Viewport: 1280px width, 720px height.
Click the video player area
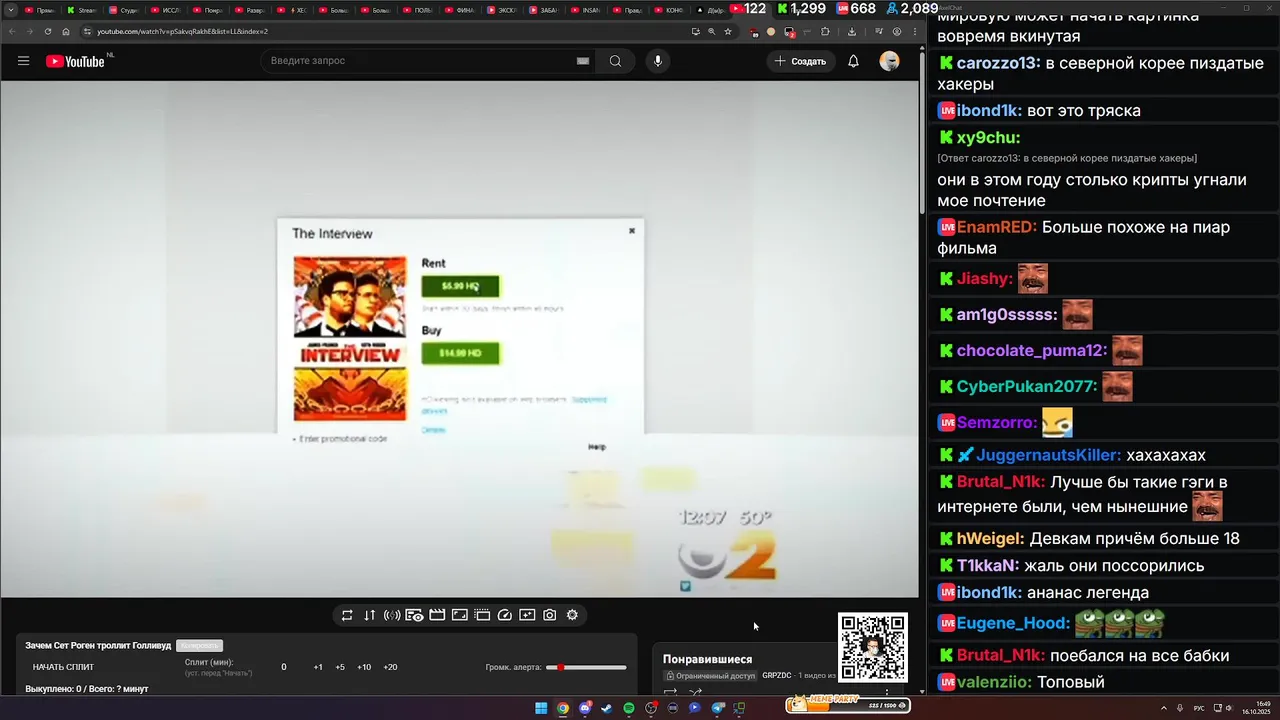pyautogui.click(x=459, y=339)
